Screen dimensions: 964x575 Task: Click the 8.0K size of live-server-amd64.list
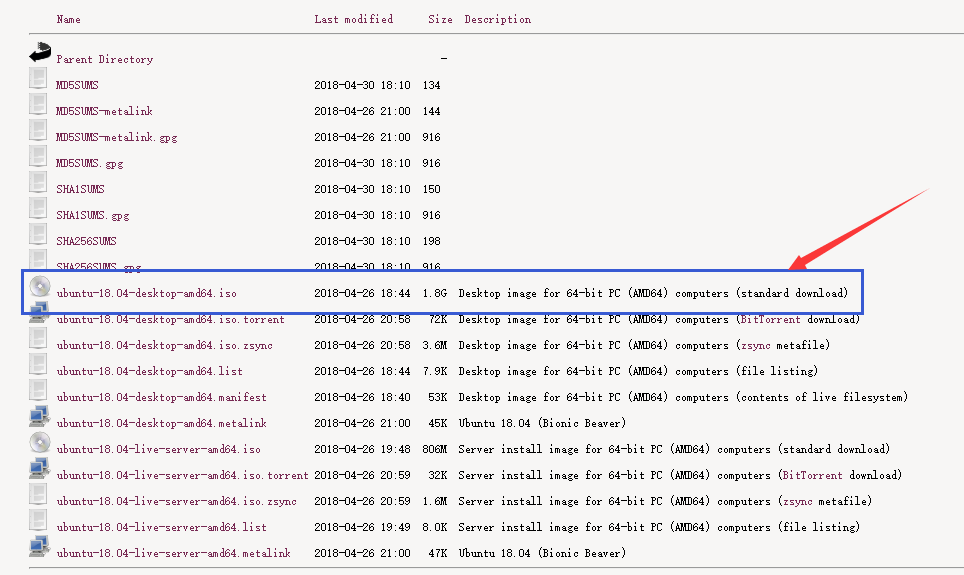pos(435,527)
